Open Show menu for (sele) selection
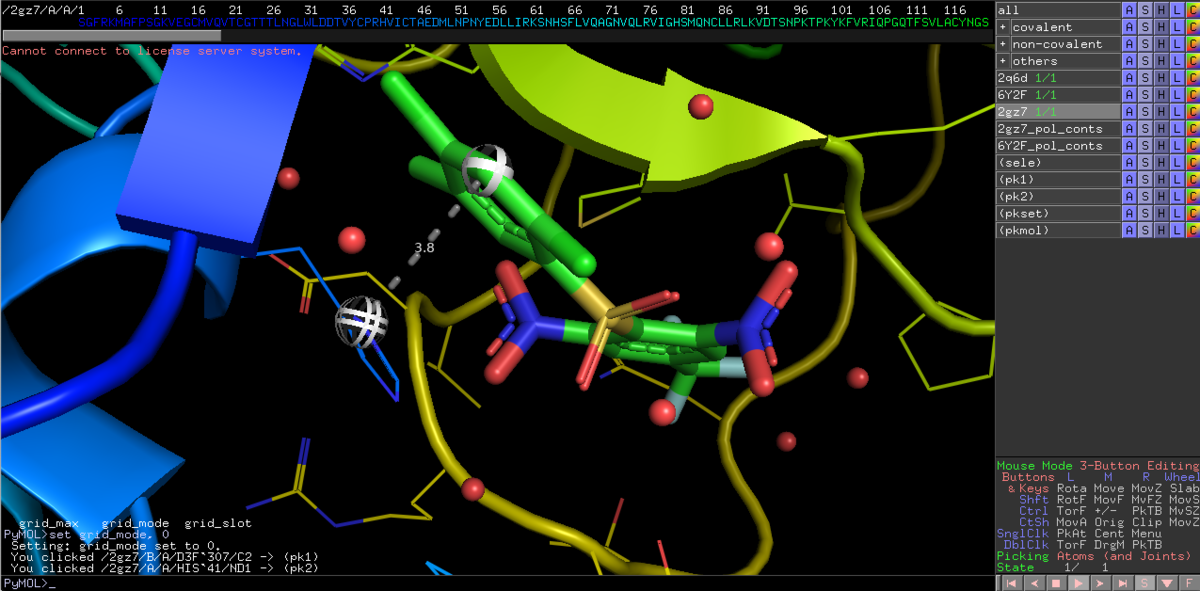 tap(1145, 163)
